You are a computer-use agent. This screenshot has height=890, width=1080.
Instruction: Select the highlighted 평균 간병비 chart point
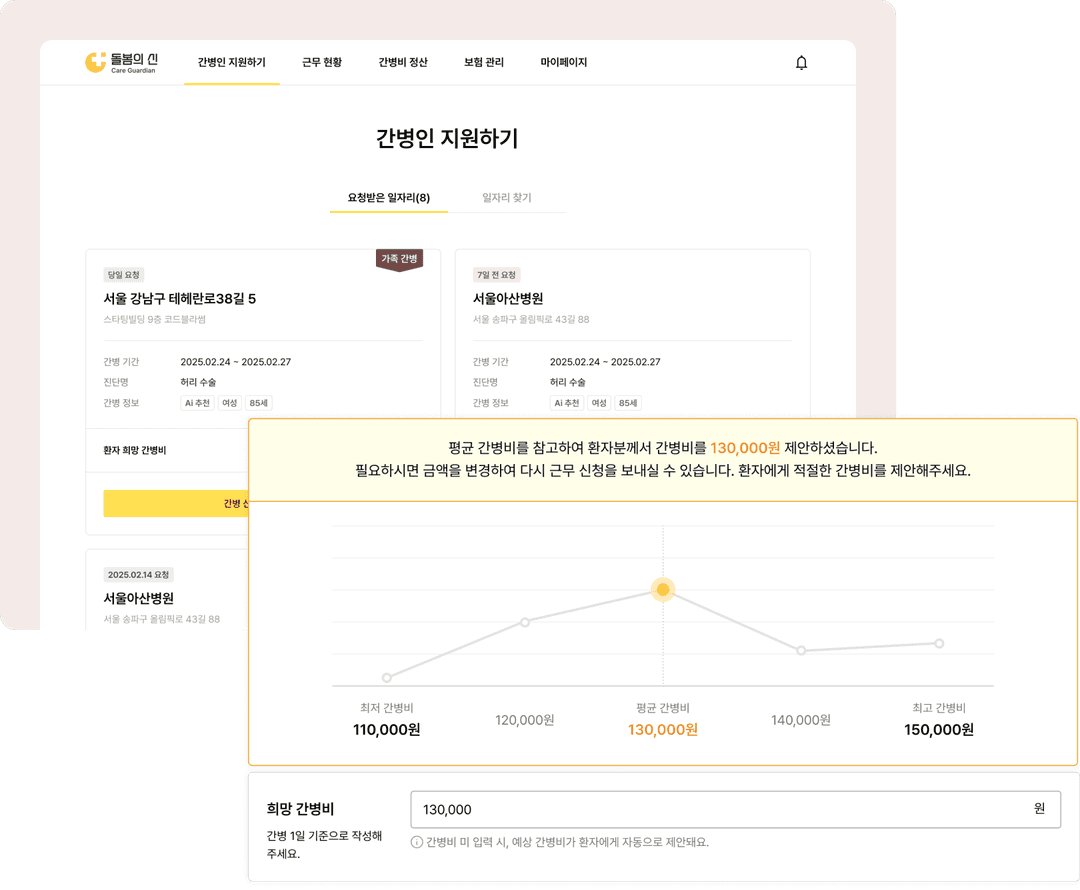click(662, 589)
